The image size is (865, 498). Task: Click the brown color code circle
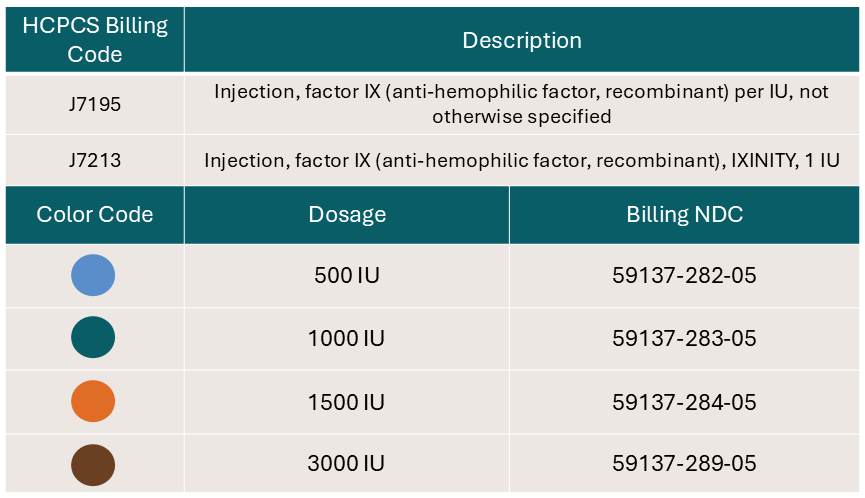(93, 465)
